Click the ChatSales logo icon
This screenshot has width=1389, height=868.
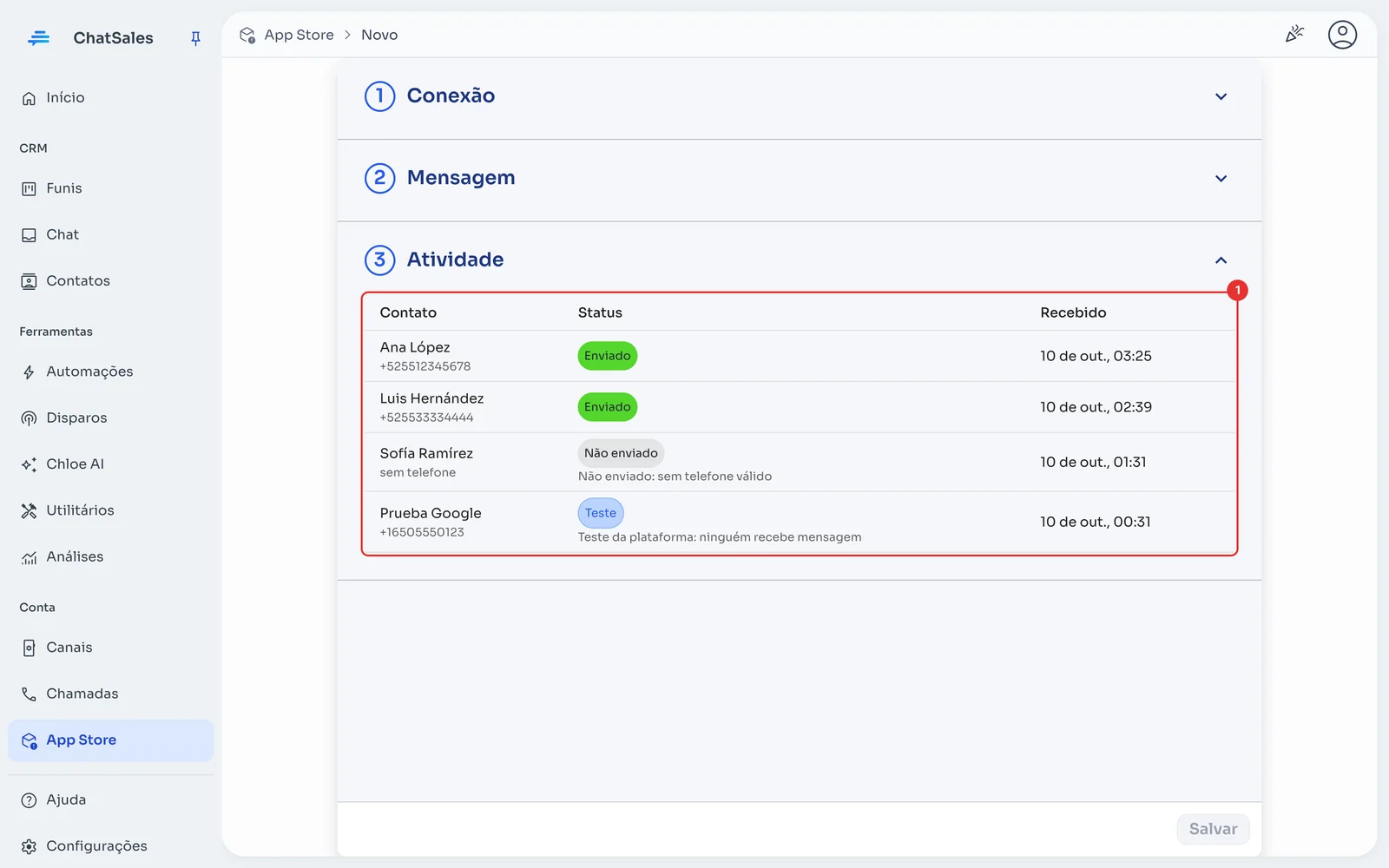coord(39,37)
